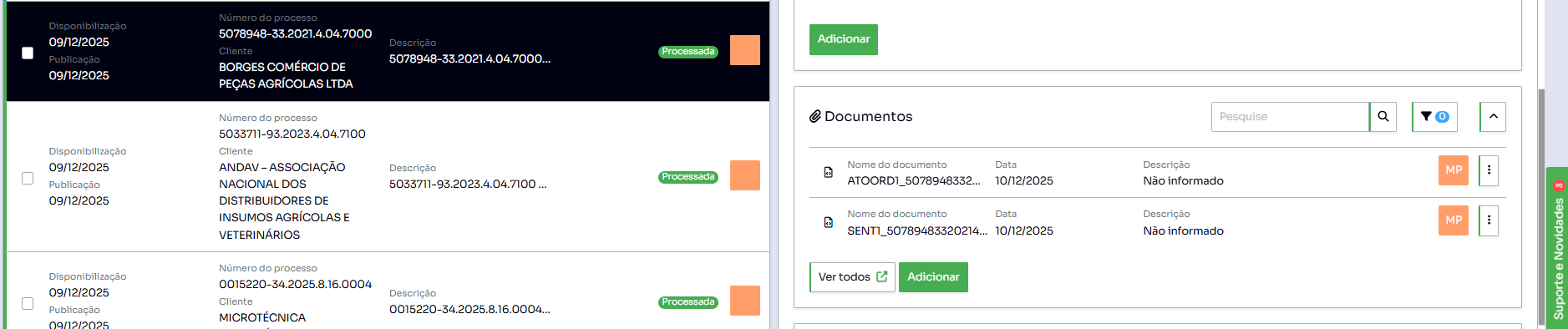Click the paperclip icon beside Documentos
The image size is (1568, 329).
tap(815, 116)
